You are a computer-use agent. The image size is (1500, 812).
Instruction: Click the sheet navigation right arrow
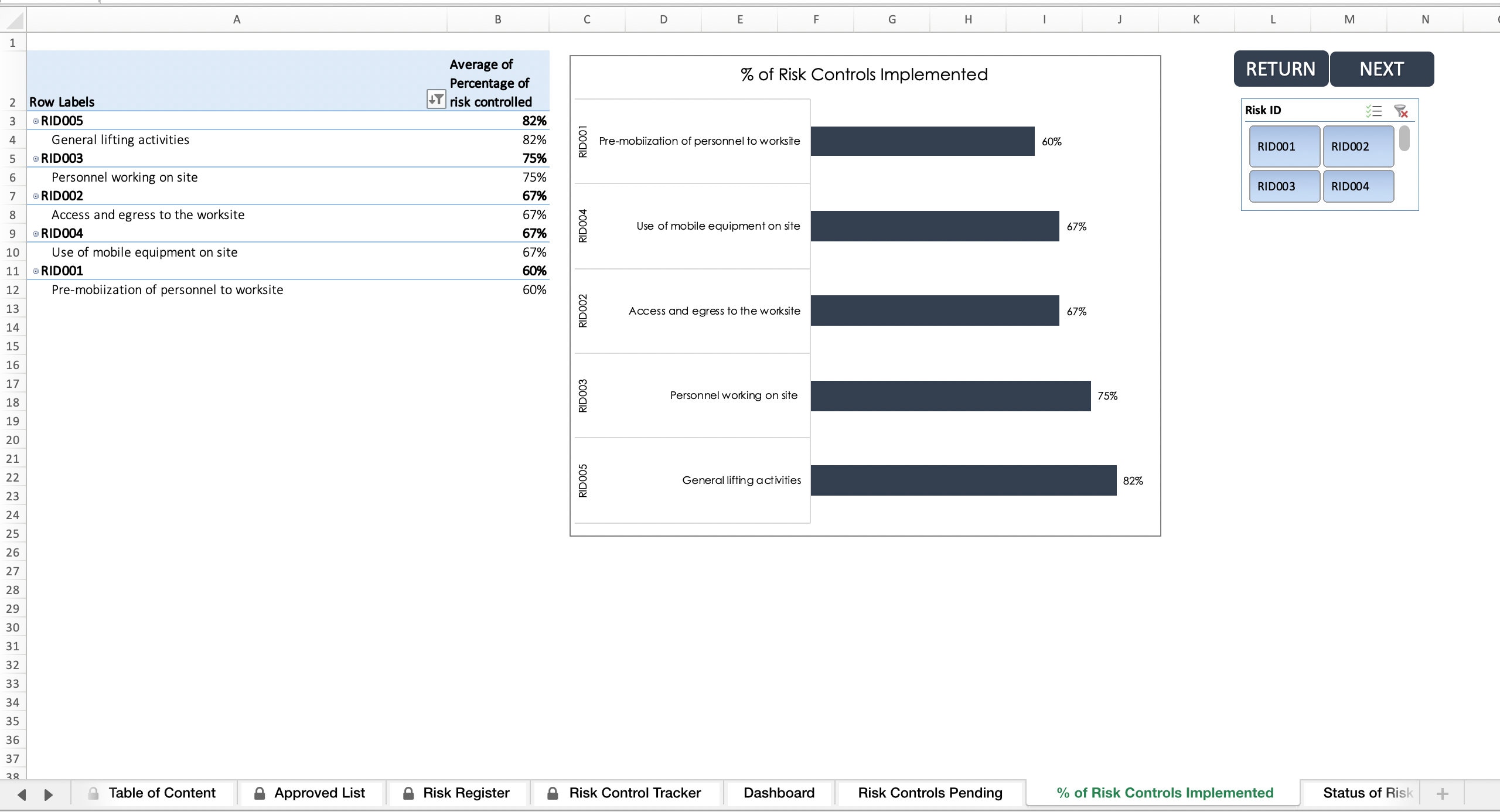[x=49, y=793]
